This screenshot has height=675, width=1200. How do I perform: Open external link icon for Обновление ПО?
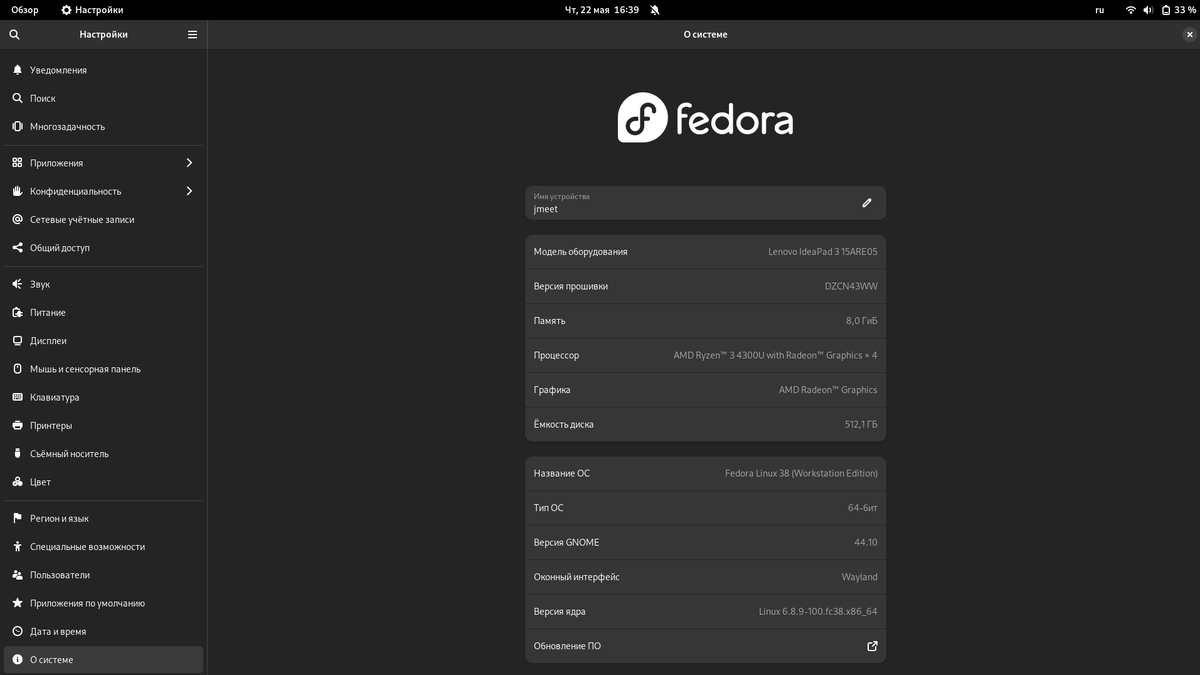(872, 646)
